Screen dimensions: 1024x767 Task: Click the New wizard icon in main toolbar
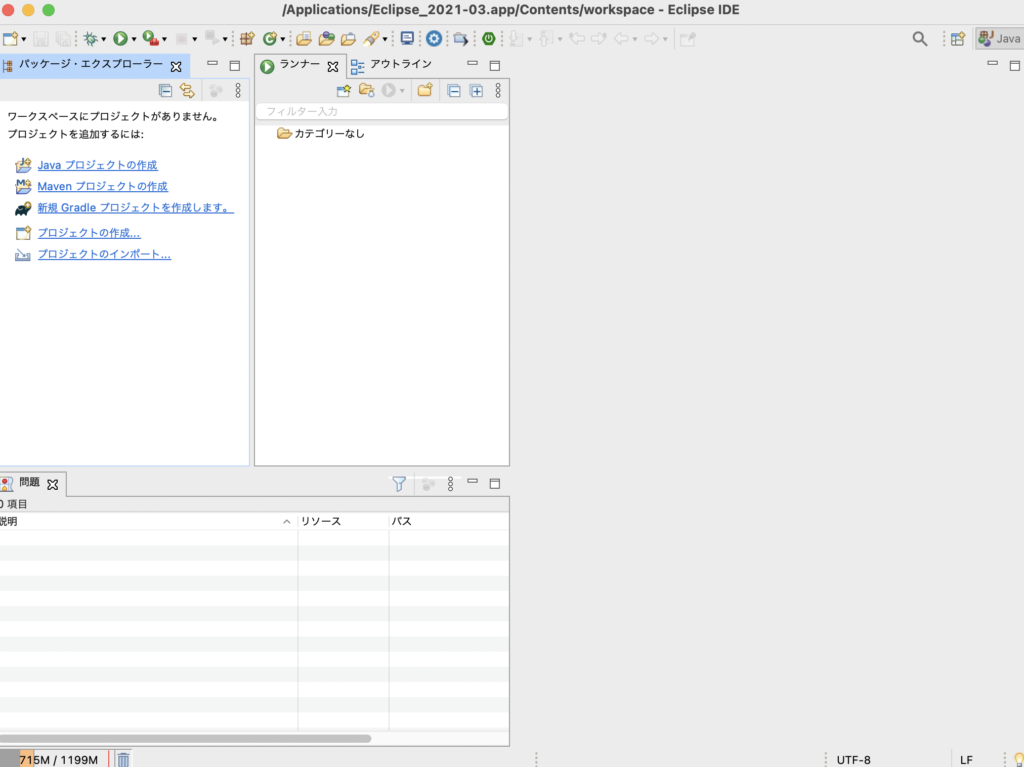pyautogui.click(x=10, y=39)
